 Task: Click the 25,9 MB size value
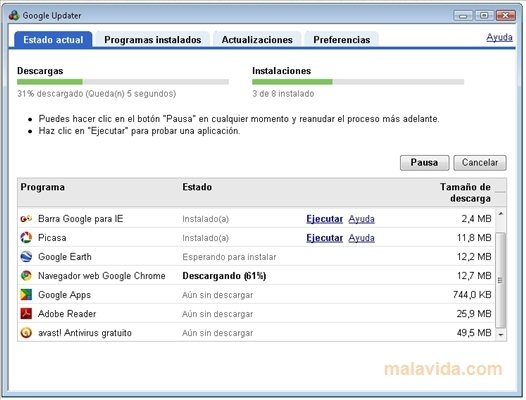474,314
